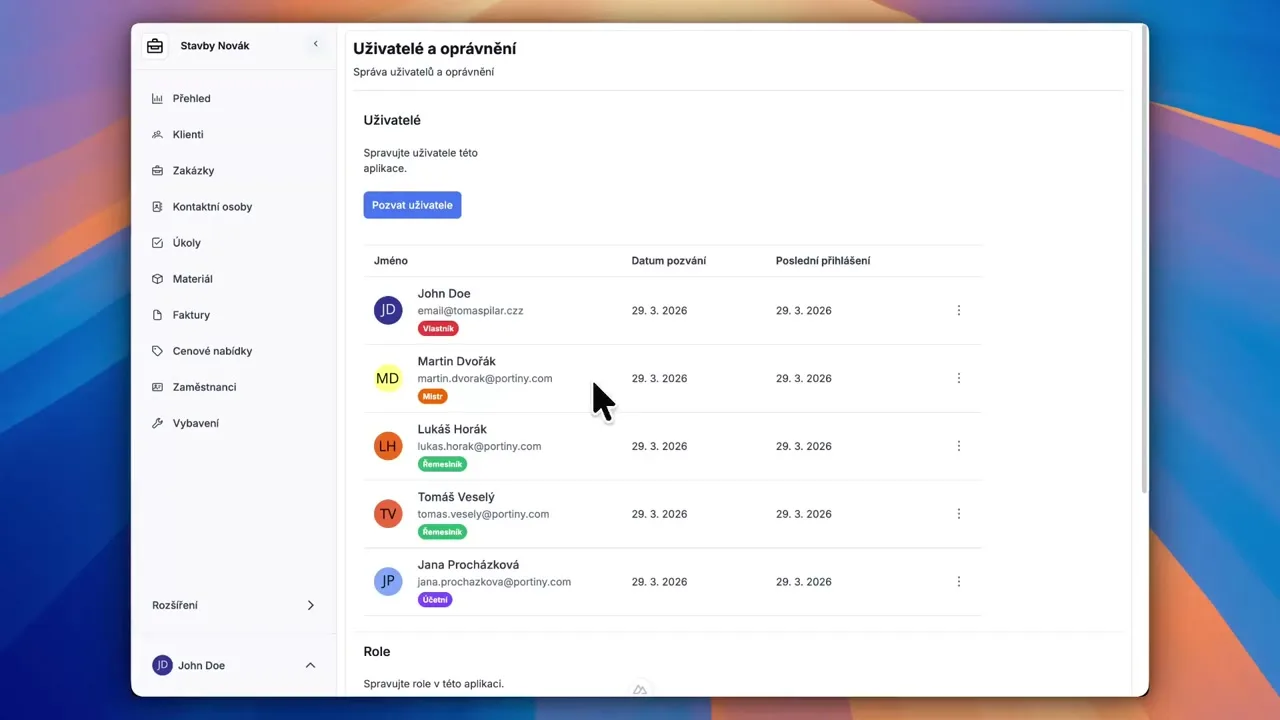
Task: Collapse the sidebar with the left chevron
Action: [315, 45]
